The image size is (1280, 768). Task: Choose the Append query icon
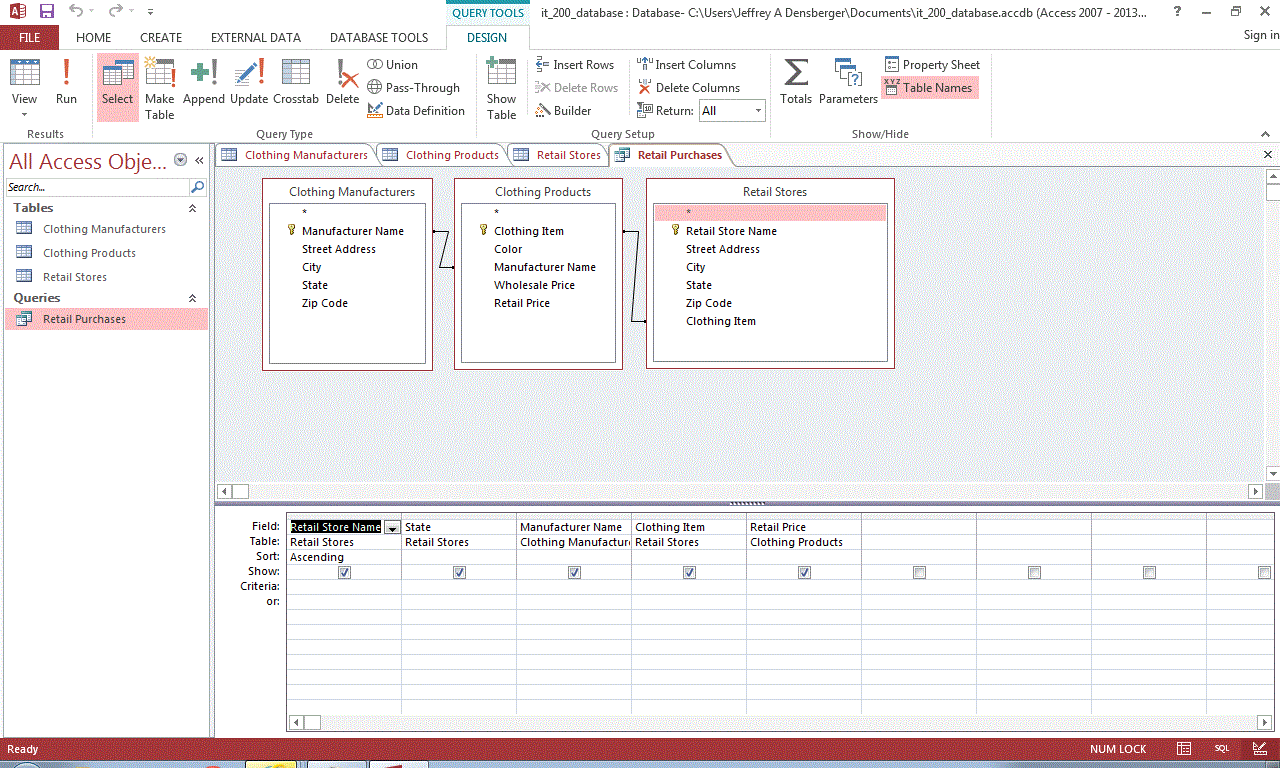pos(204,82)
